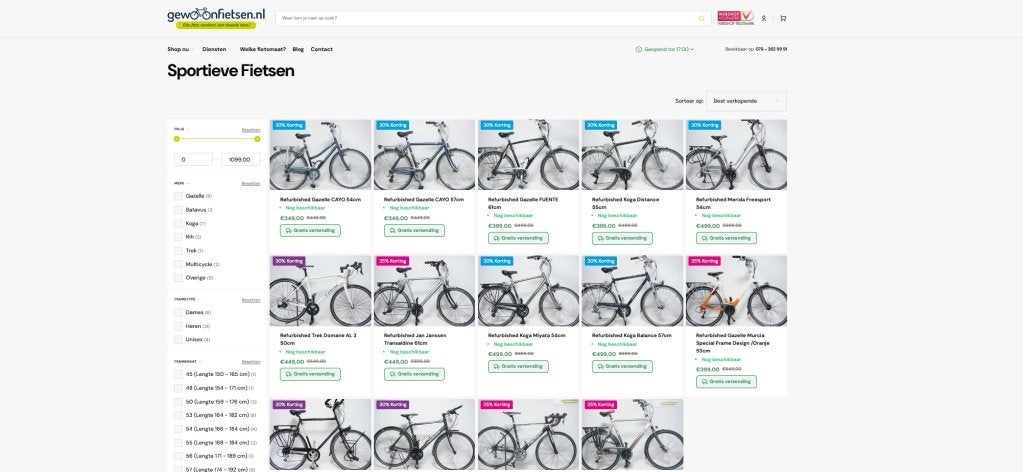Open the orange Gazelle Murcia bike photo

pyautogui.click(x=736, y=291)
